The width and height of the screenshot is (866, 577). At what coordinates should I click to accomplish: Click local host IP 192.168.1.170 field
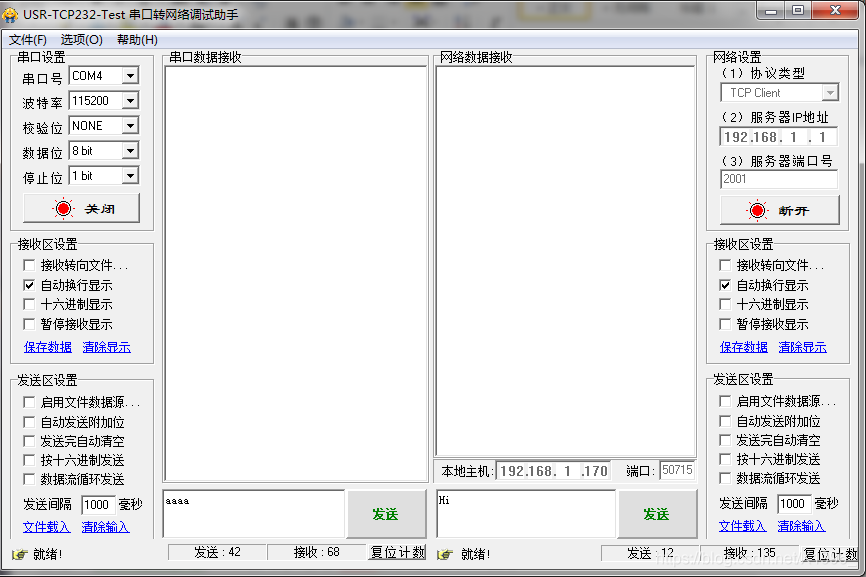553,471
